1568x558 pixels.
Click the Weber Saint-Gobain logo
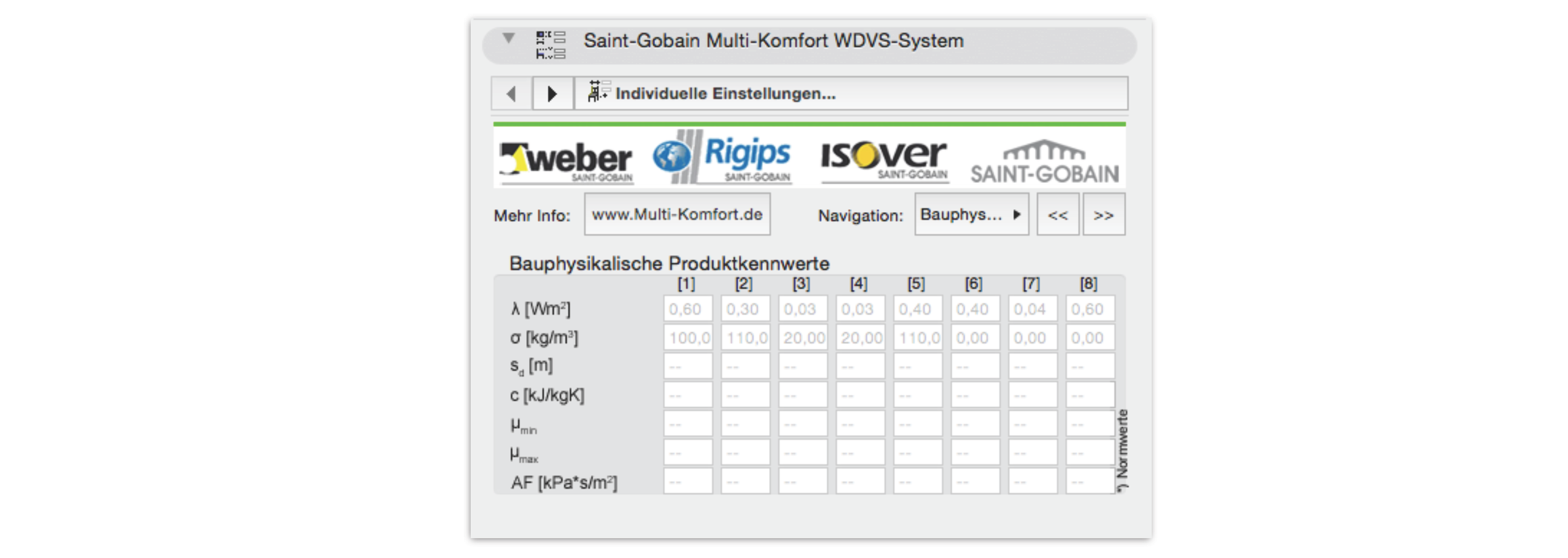point(566,159)
